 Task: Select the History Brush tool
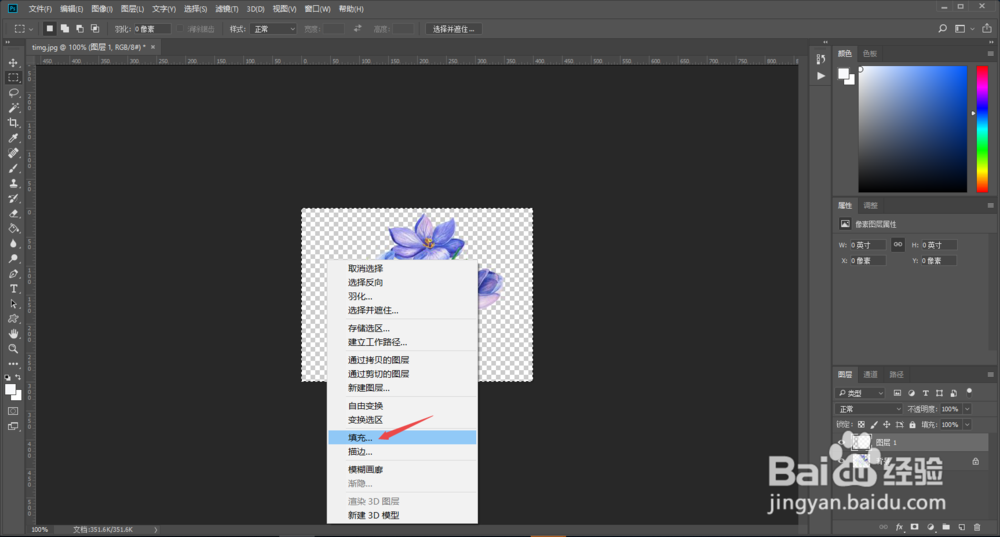tap(13, 198)
